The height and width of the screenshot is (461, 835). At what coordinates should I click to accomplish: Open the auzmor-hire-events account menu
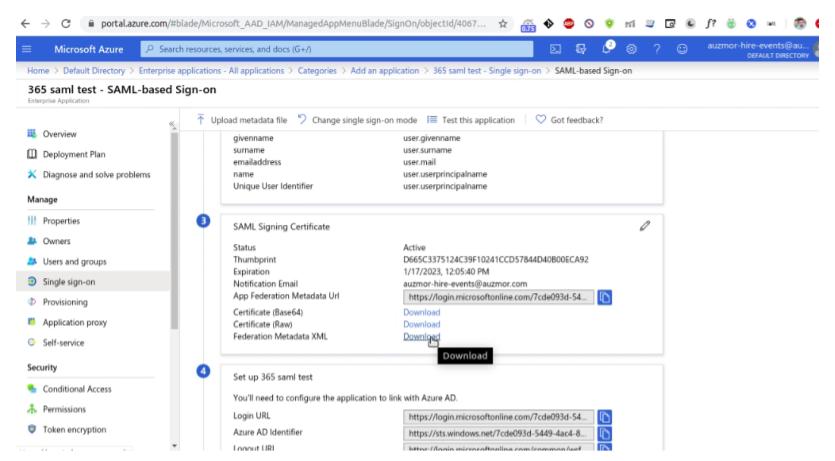[758, 49]
